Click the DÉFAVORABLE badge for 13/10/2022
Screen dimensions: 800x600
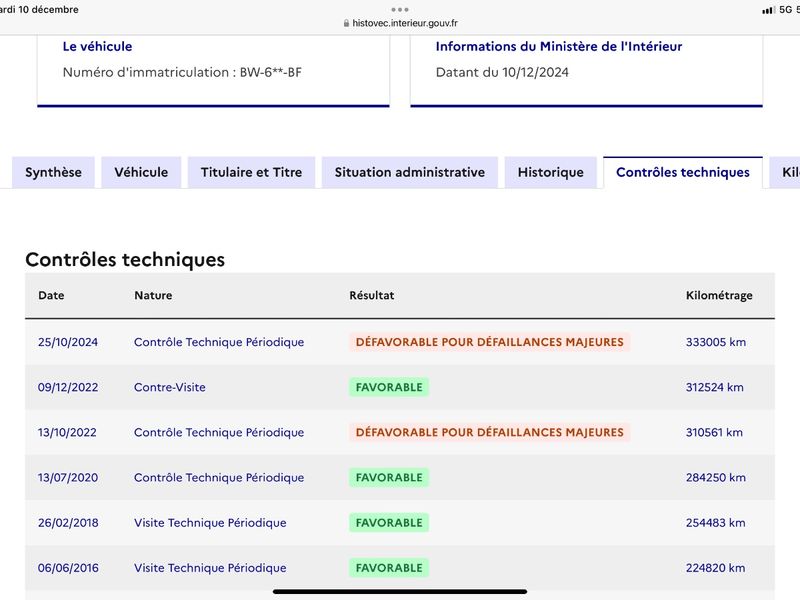point(489,432)
